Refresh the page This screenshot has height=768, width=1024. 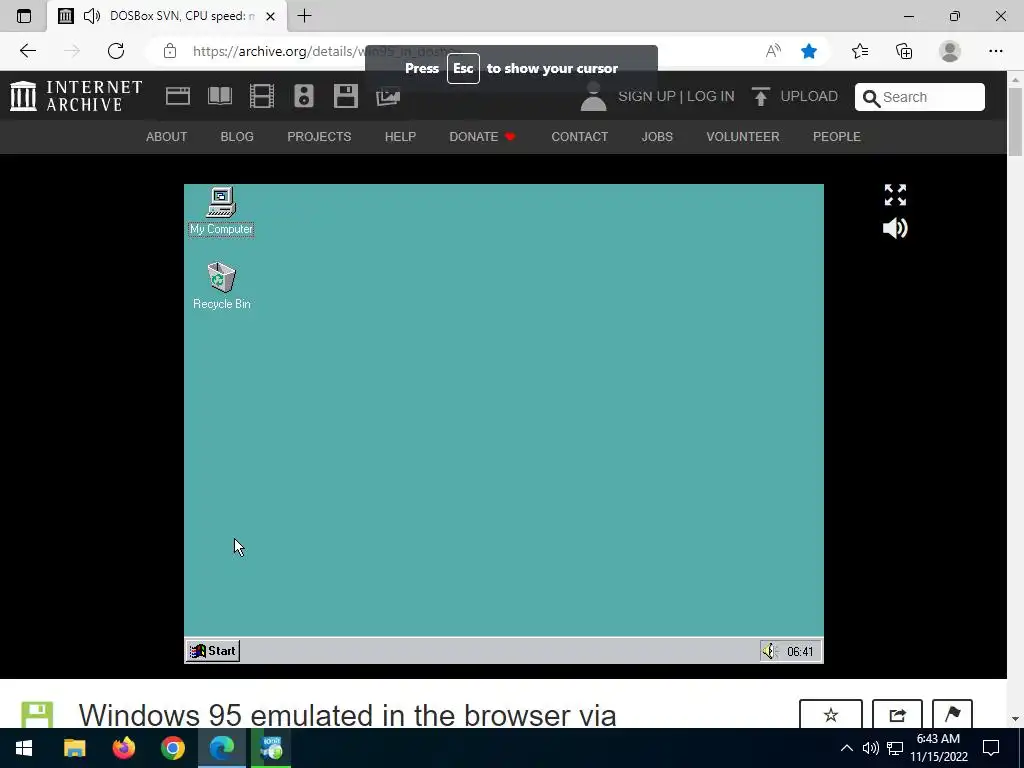point(116,51)
